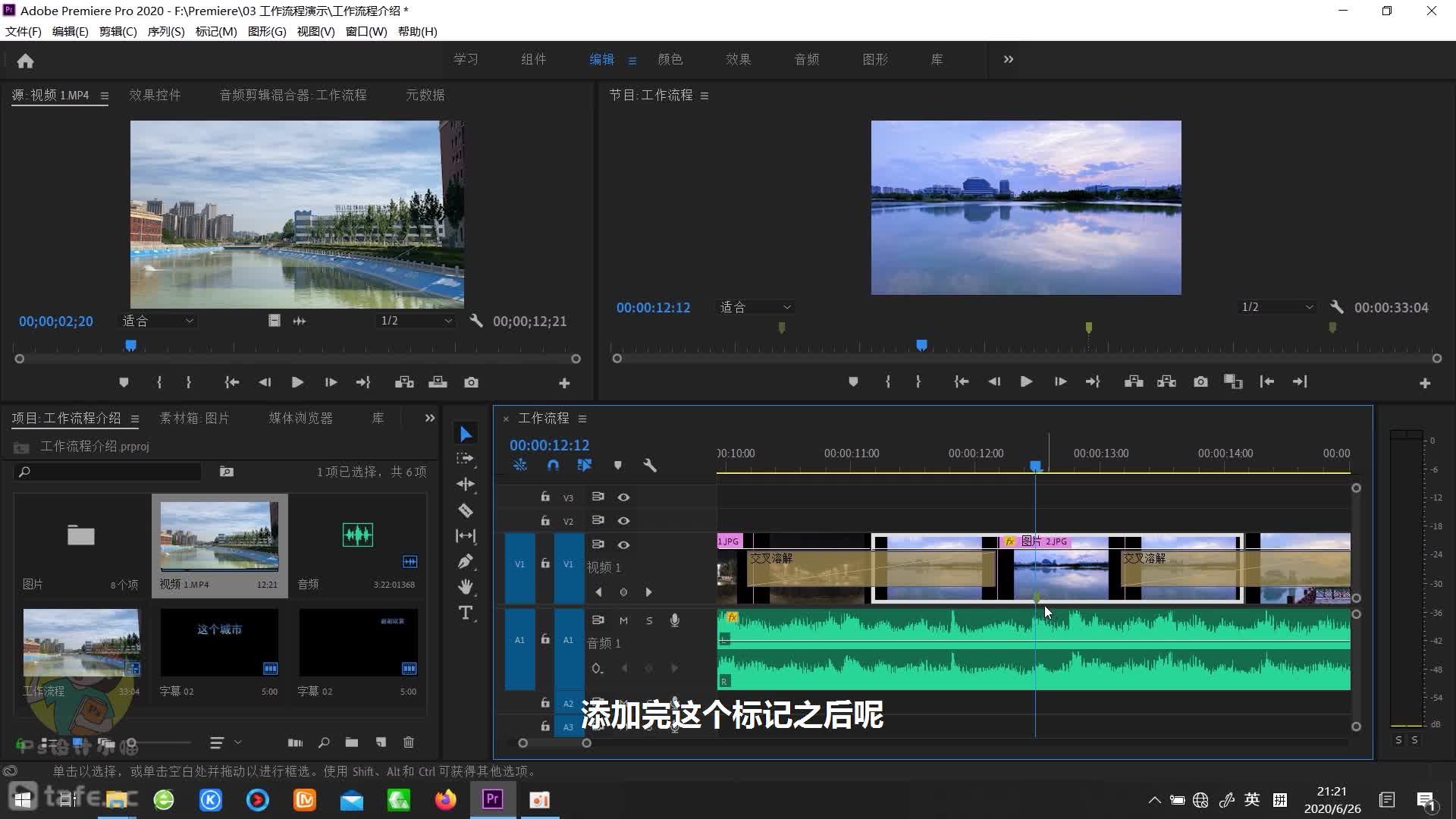Screen dimensions: 1456x819
Task: Click Project panel search field
Action: click(107, 472)
